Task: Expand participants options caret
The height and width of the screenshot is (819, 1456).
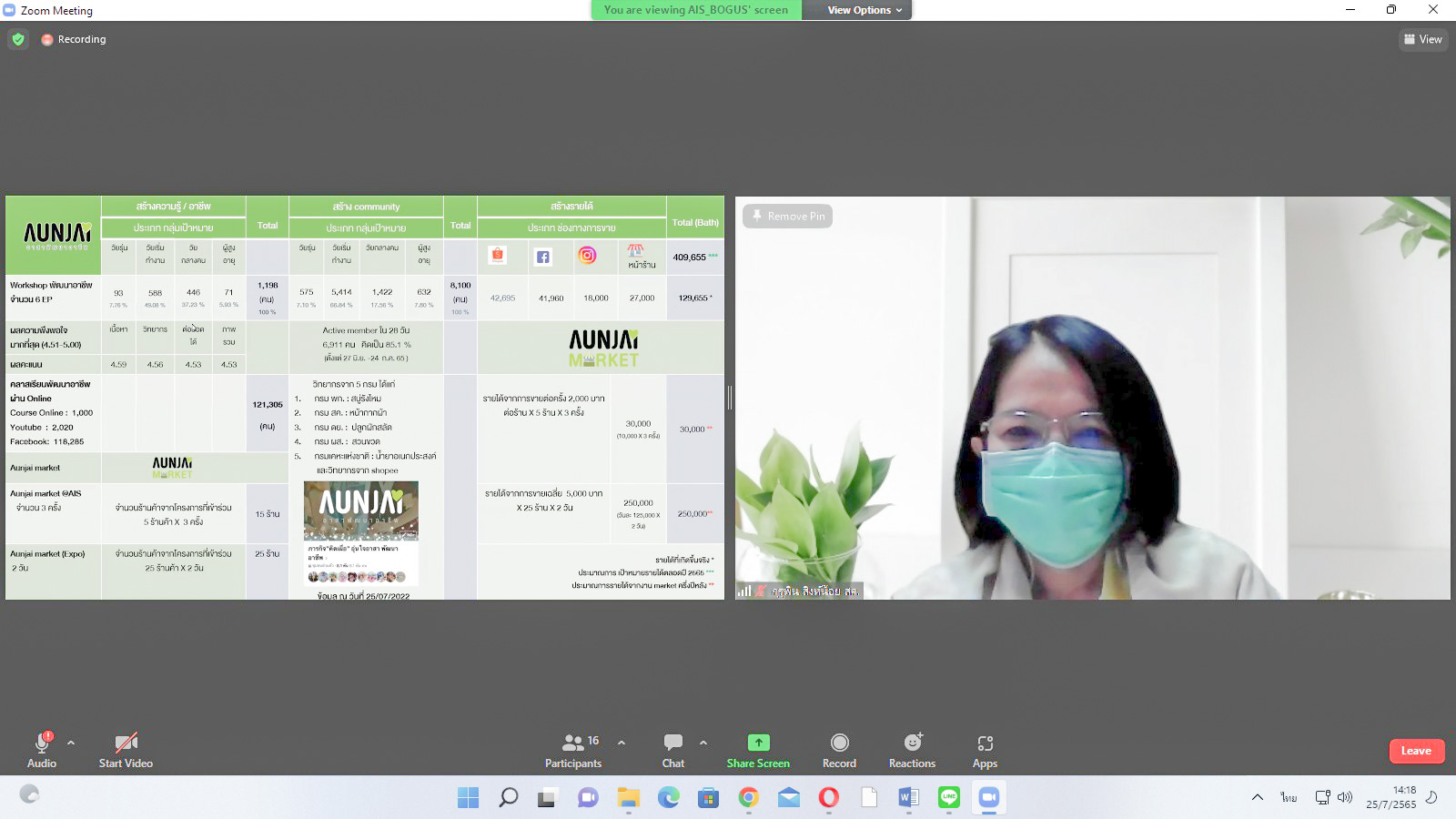Action: pos(622,743)
